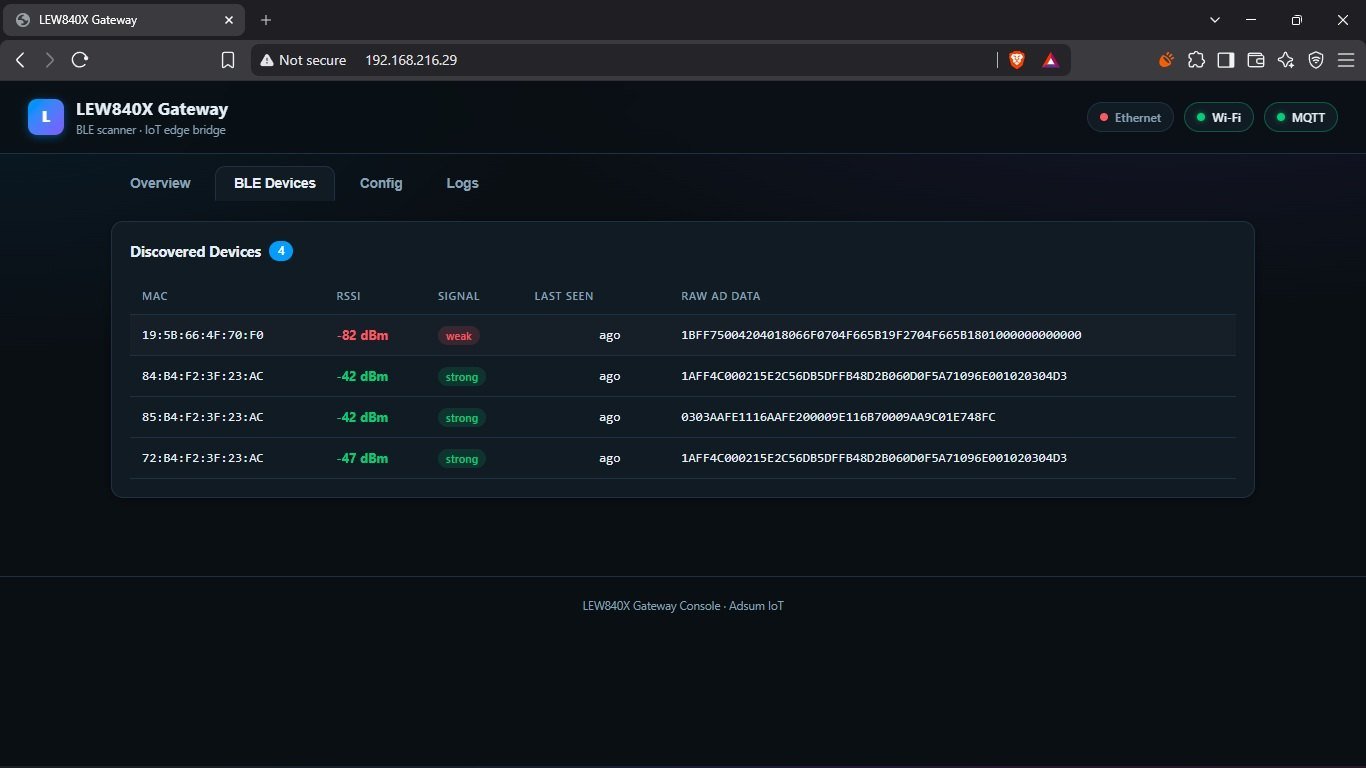Open the Brave Wallet icon
Image resolution: width=1366 pixels, height=768 pixels.
coord(1256,60)
